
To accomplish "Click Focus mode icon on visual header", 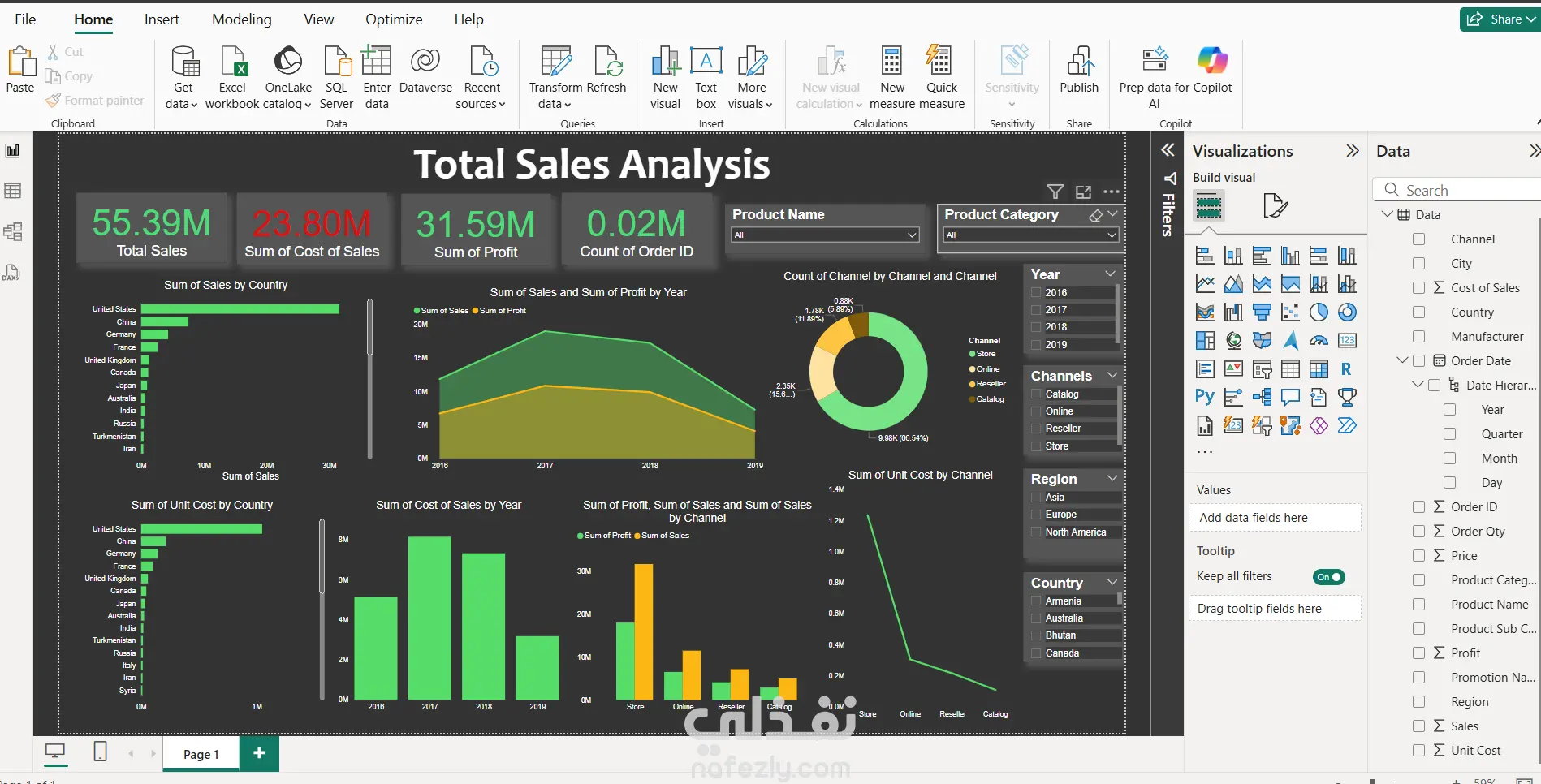I will pos(1083,192).
